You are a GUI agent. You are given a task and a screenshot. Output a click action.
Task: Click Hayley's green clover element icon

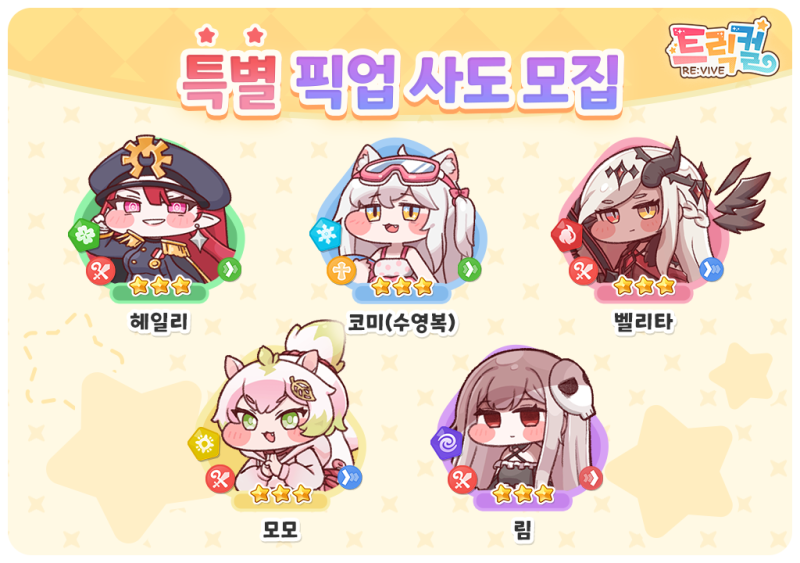click(x=84, y=235)
